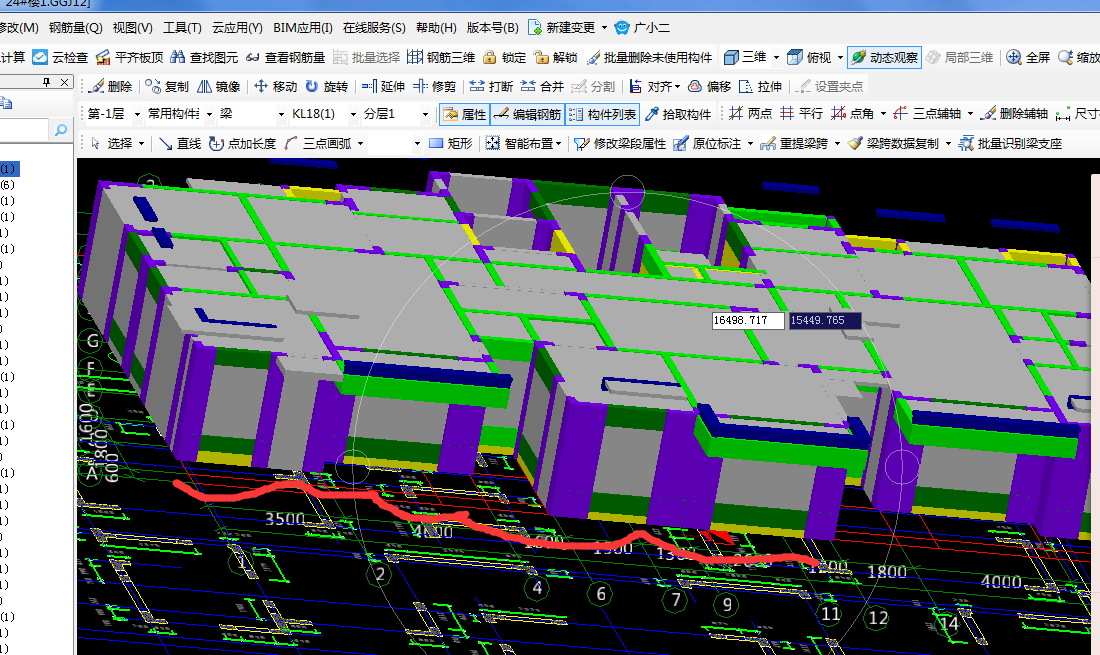This screenshot has width=1100, height=655.
Task: Select the 修剪 trim tool
Action: tap(434, 86)
